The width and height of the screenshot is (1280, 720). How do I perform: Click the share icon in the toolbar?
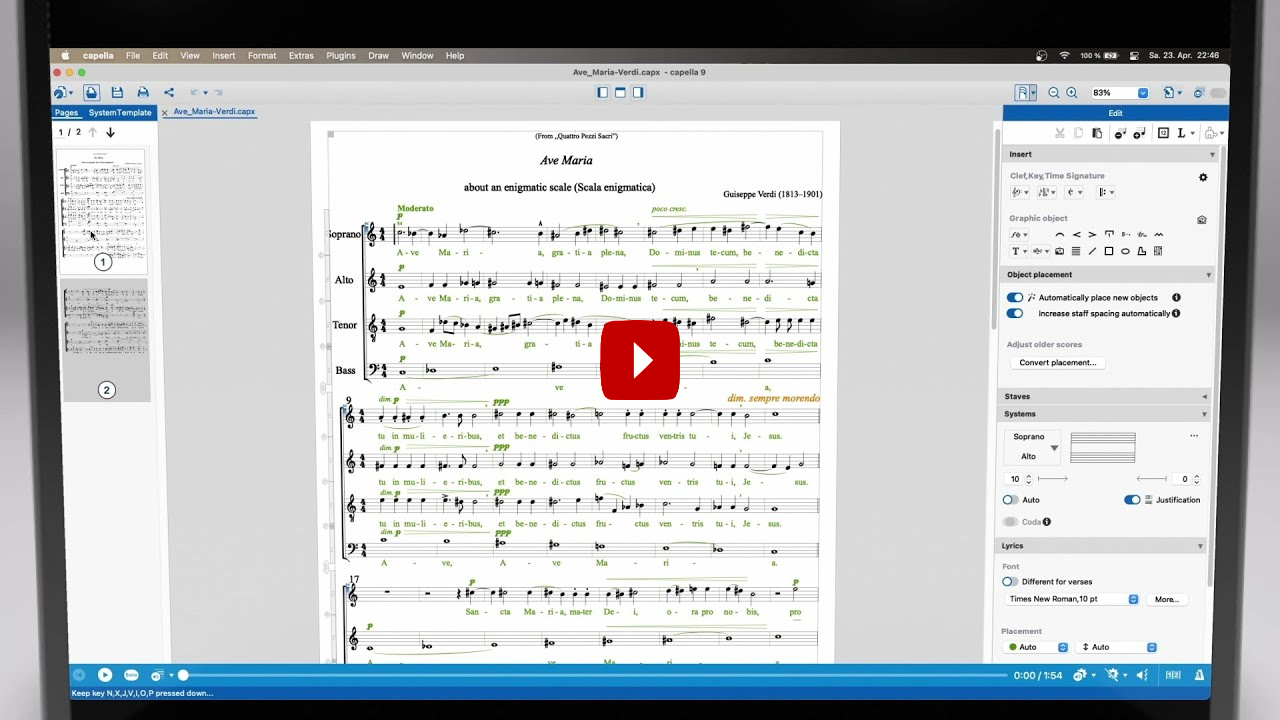coord(168,92)
